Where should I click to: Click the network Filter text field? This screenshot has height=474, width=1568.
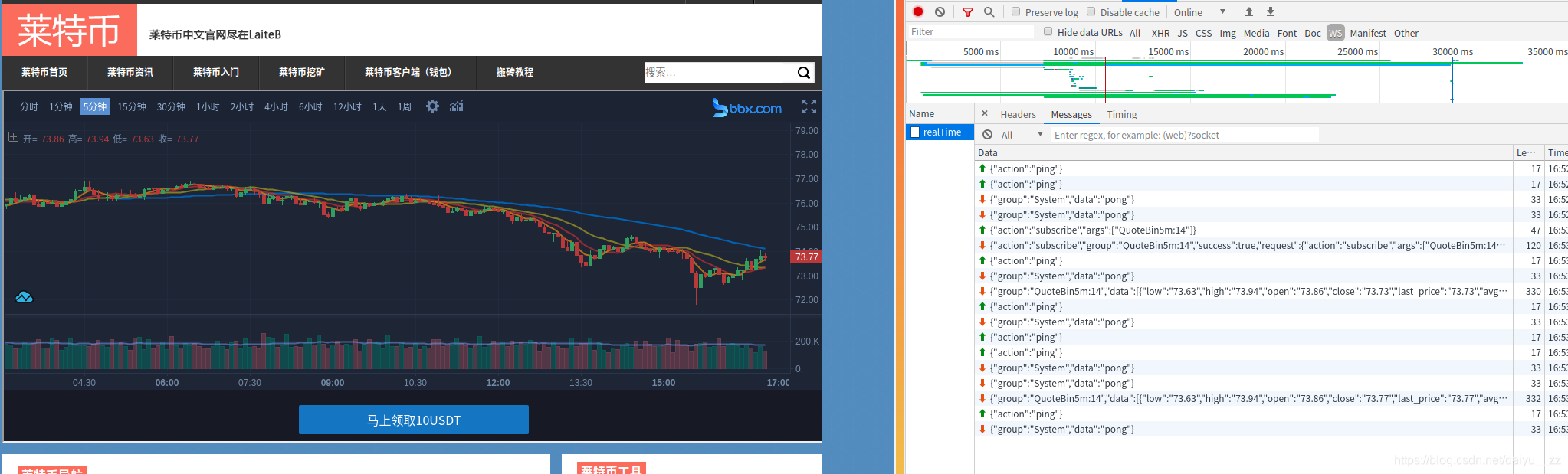[x=970, y=32]
